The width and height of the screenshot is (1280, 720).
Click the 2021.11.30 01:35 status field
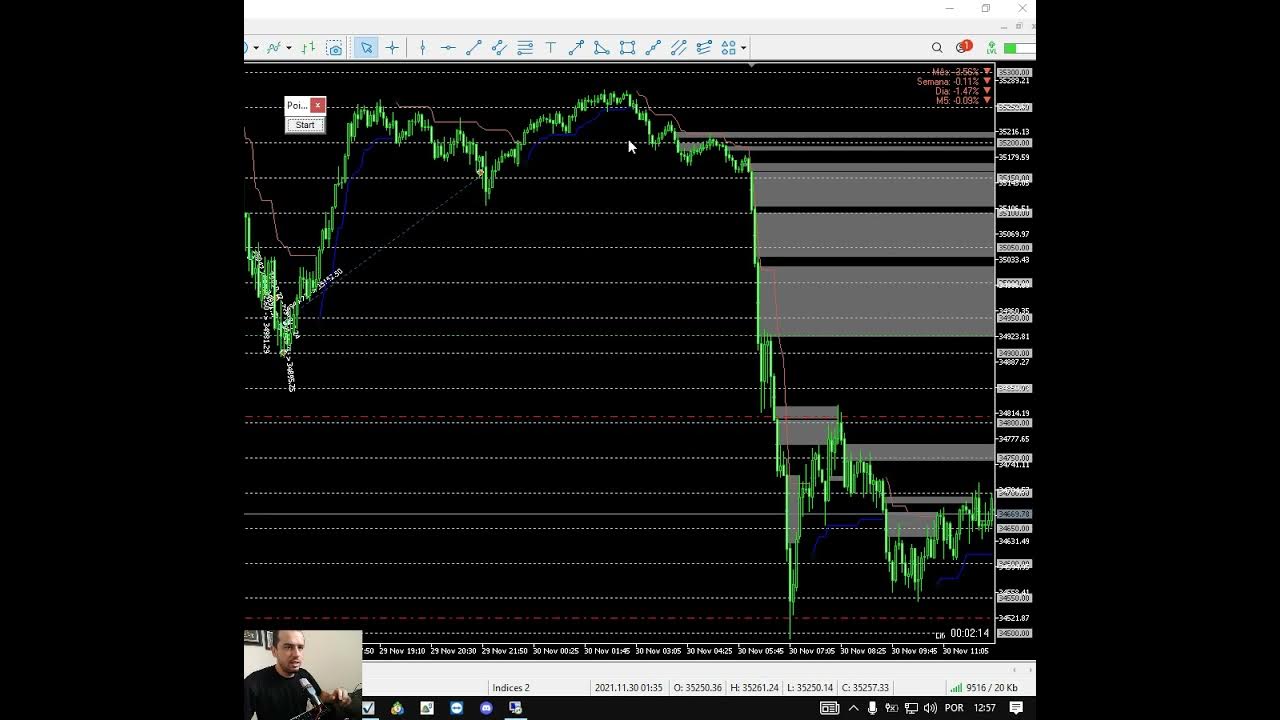(x=628, y=688)
